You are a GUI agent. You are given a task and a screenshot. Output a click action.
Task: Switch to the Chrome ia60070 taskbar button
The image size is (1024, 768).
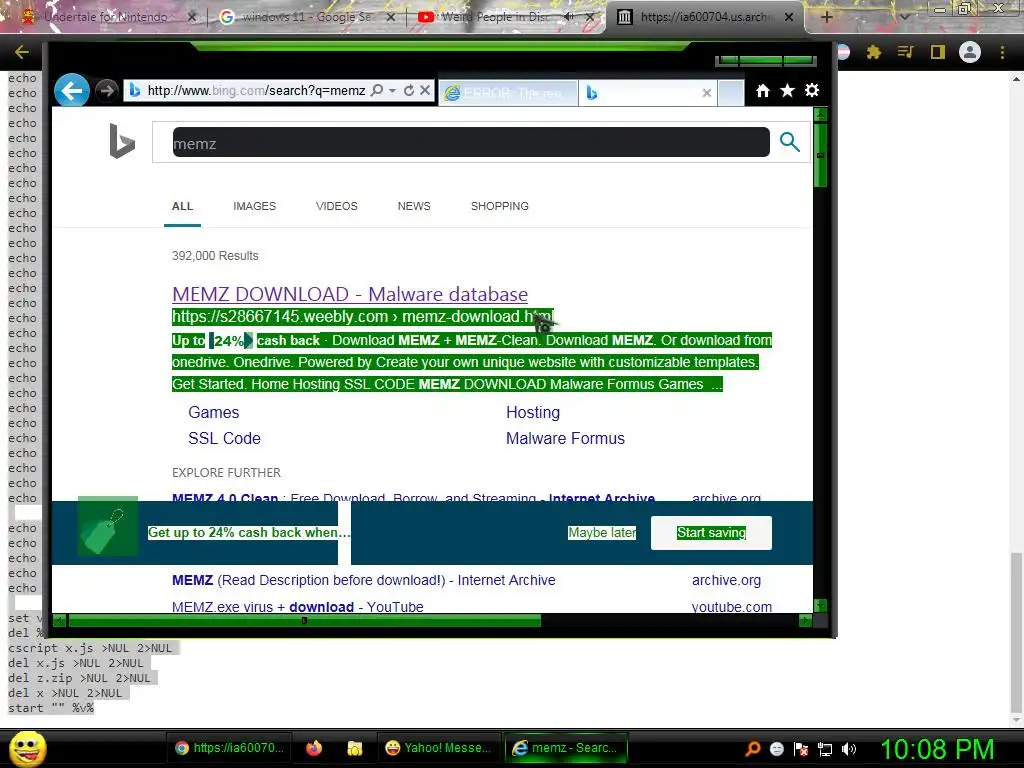click(x=229, y=748)
